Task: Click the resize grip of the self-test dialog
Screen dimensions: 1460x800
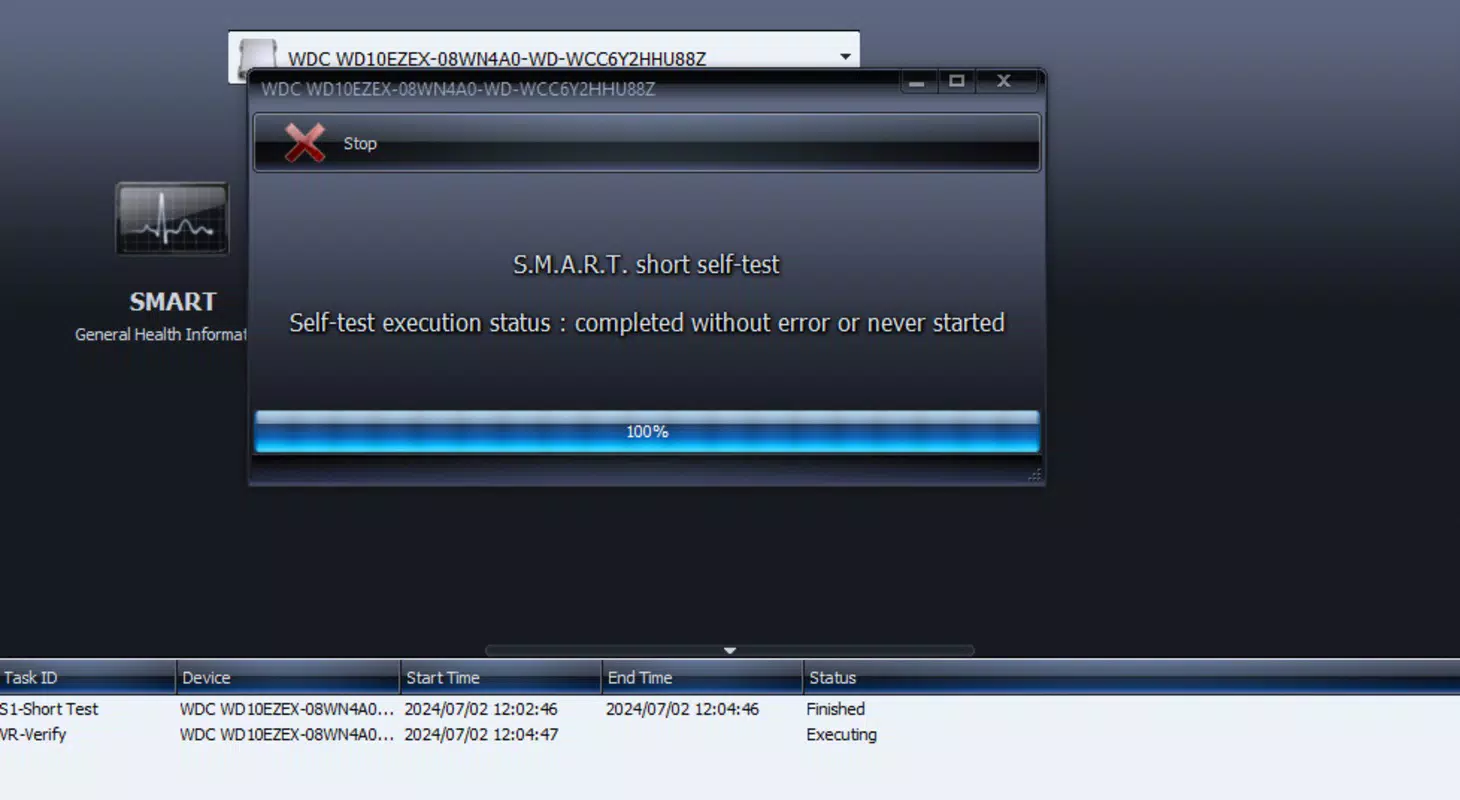Action: coord(1035,476)
